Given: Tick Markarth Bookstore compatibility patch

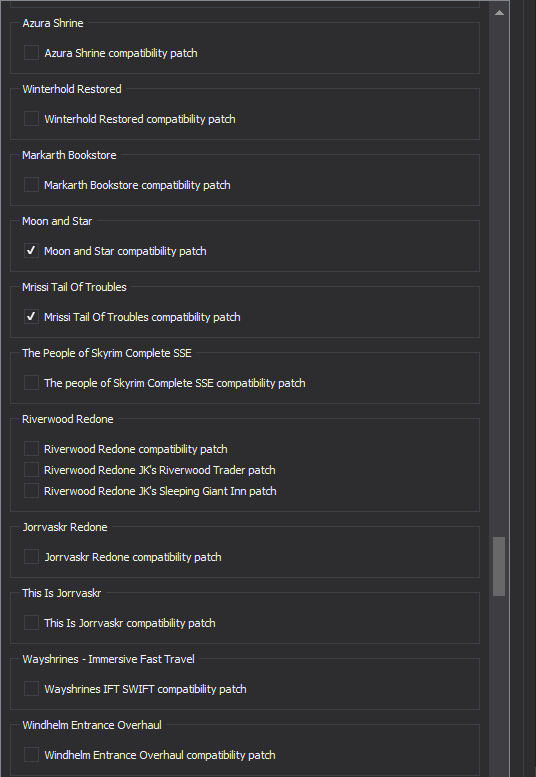Looking at the screenshot, I should coord(31,184).
